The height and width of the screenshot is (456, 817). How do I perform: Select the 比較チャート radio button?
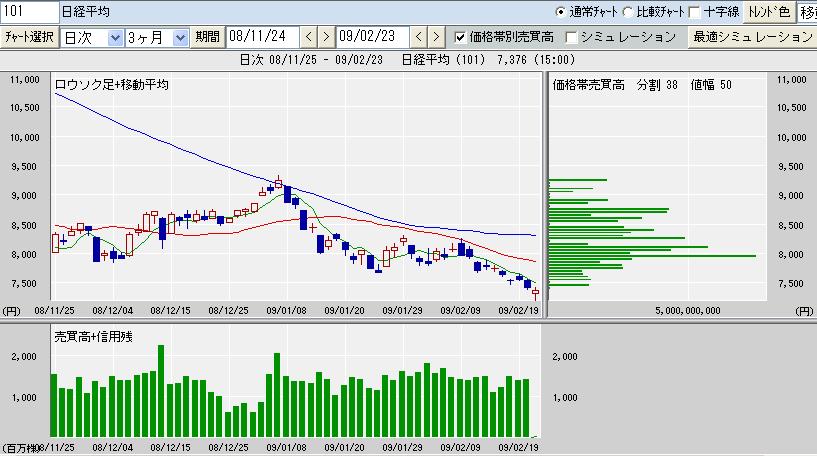pyautogui.click(x=628, y=12)
